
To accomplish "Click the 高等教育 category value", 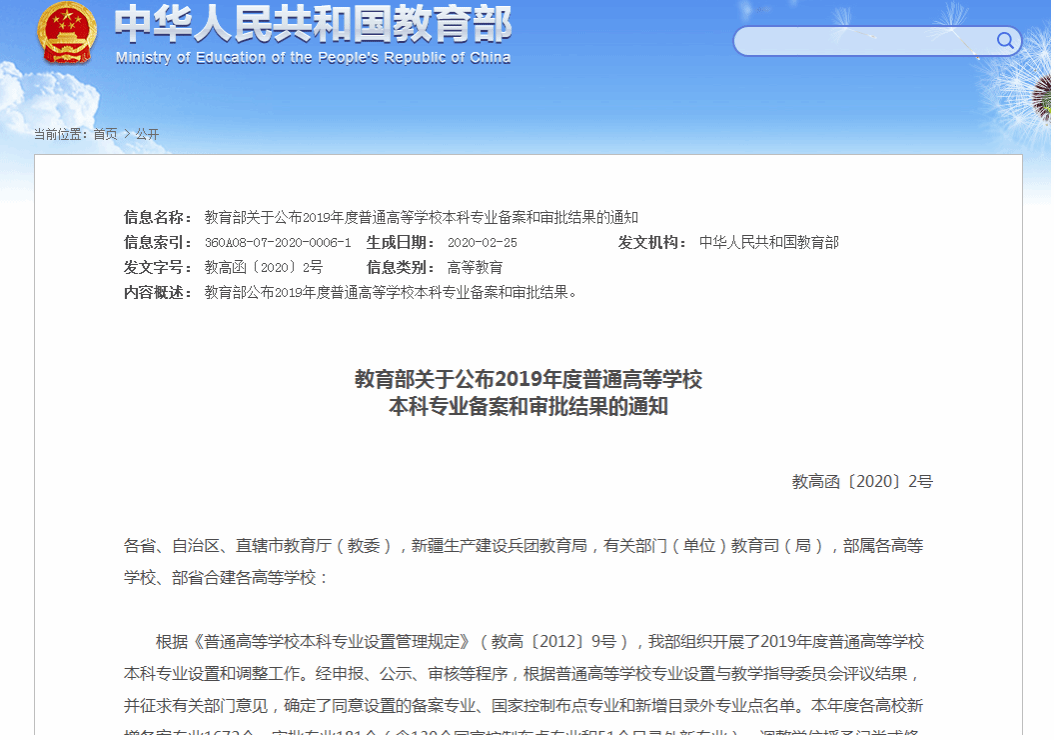I will (x=475, y=268).
